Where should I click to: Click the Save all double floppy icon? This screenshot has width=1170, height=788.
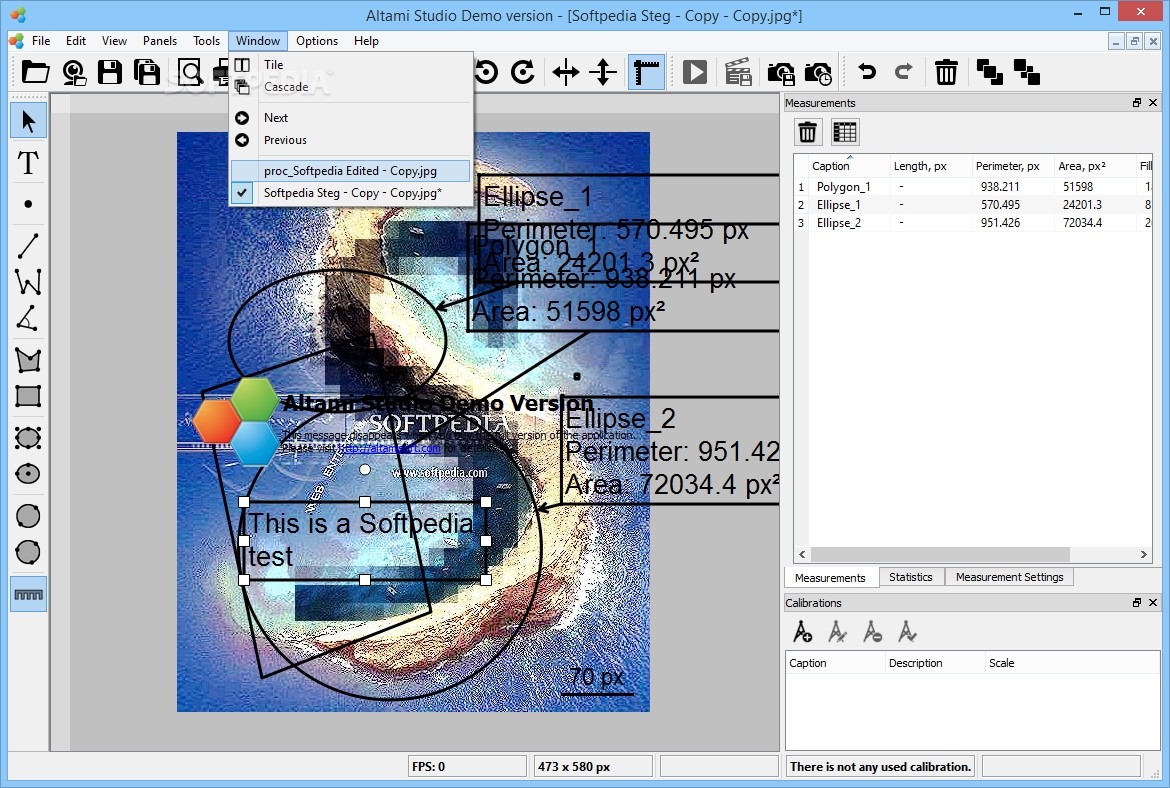(x=147, y=72)
